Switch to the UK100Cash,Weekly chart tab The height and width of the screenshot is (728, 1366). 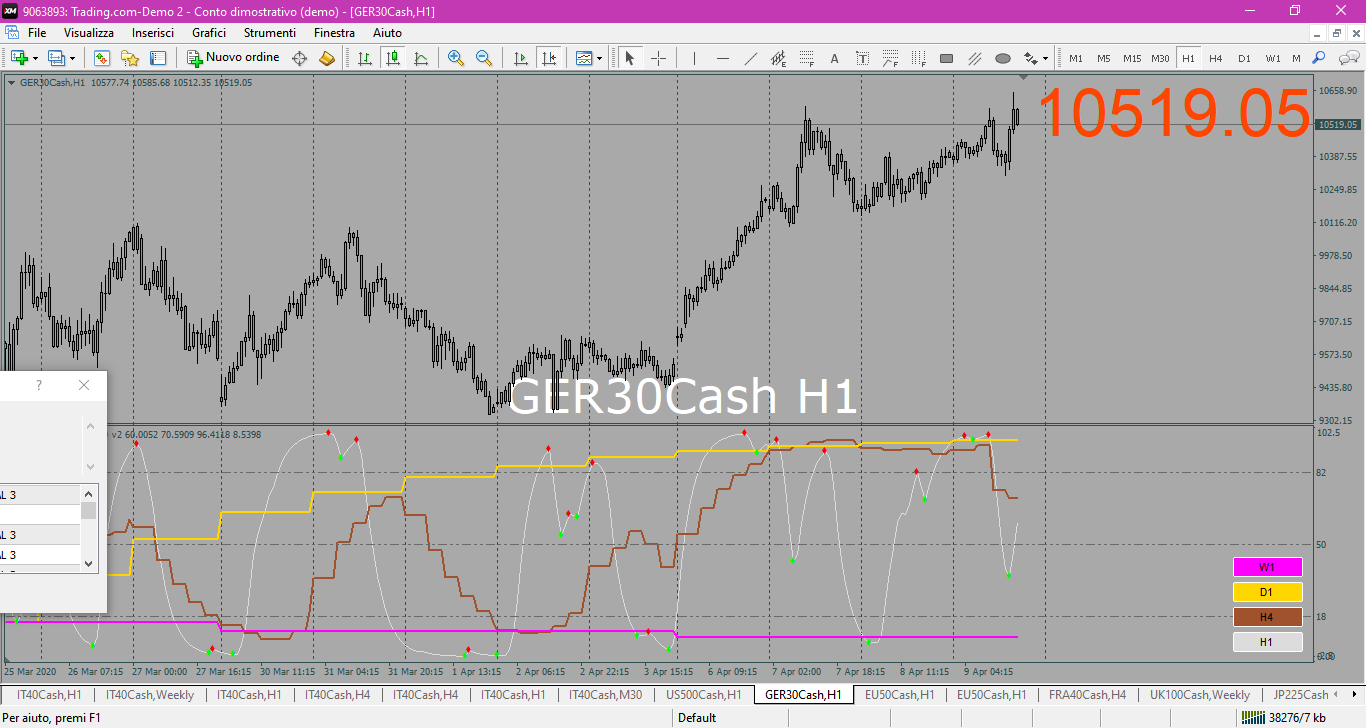tap(1200, 695)
